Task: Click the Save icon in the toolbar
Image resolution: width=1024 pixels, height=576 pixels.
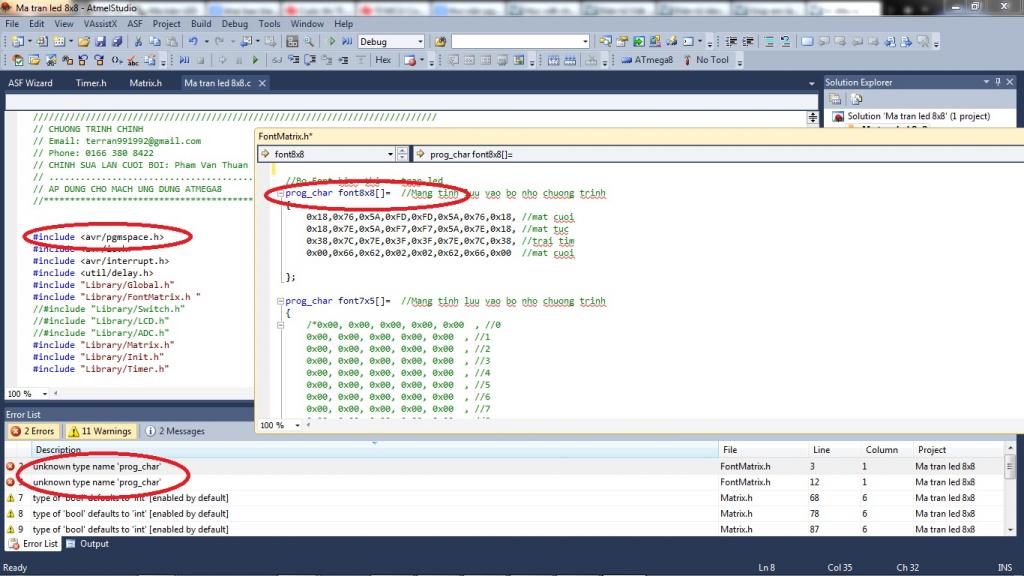Action: coord(101,42)
